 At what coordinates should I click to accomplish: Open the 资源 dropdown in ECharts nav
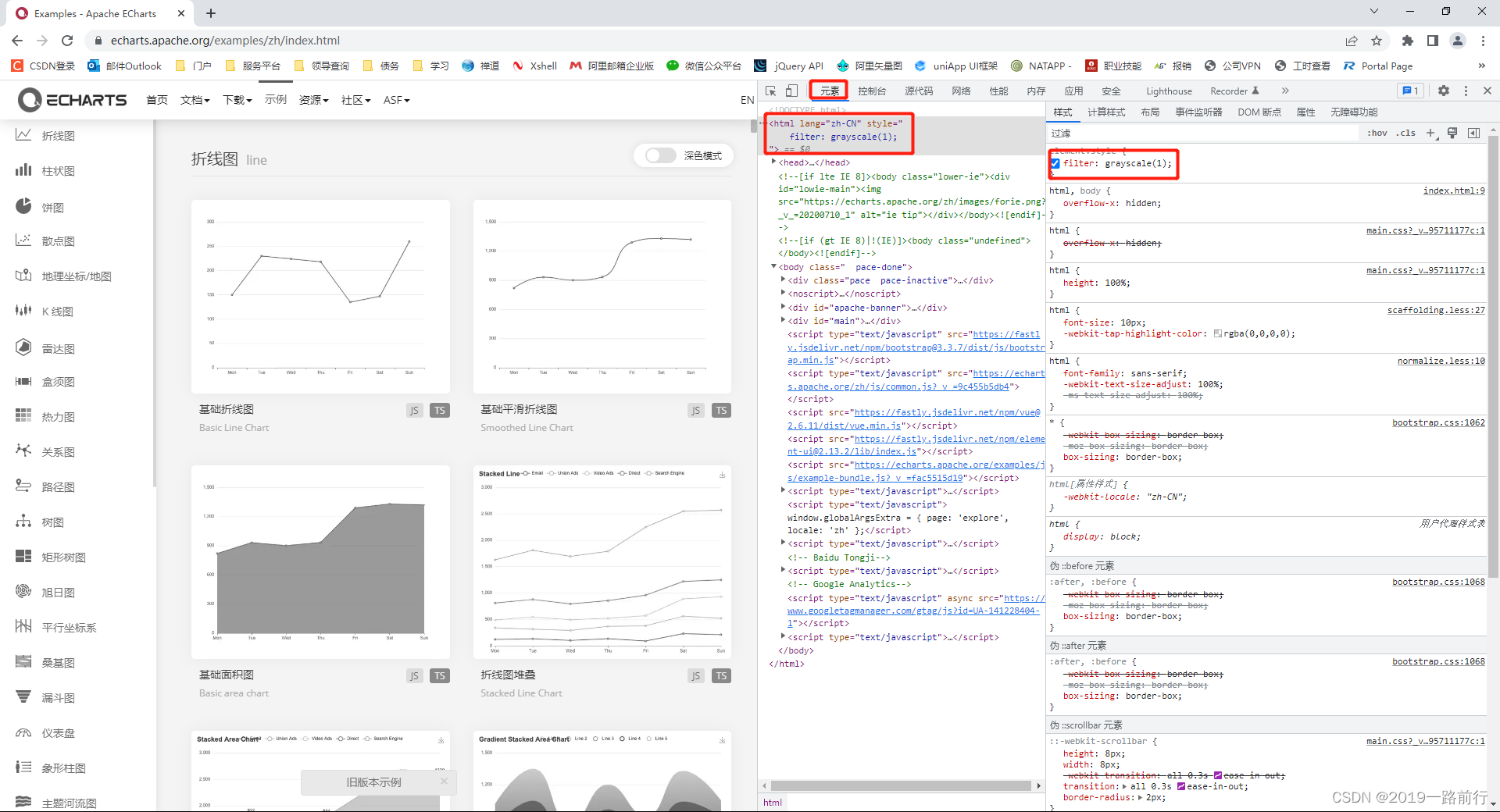coord(313,100)
